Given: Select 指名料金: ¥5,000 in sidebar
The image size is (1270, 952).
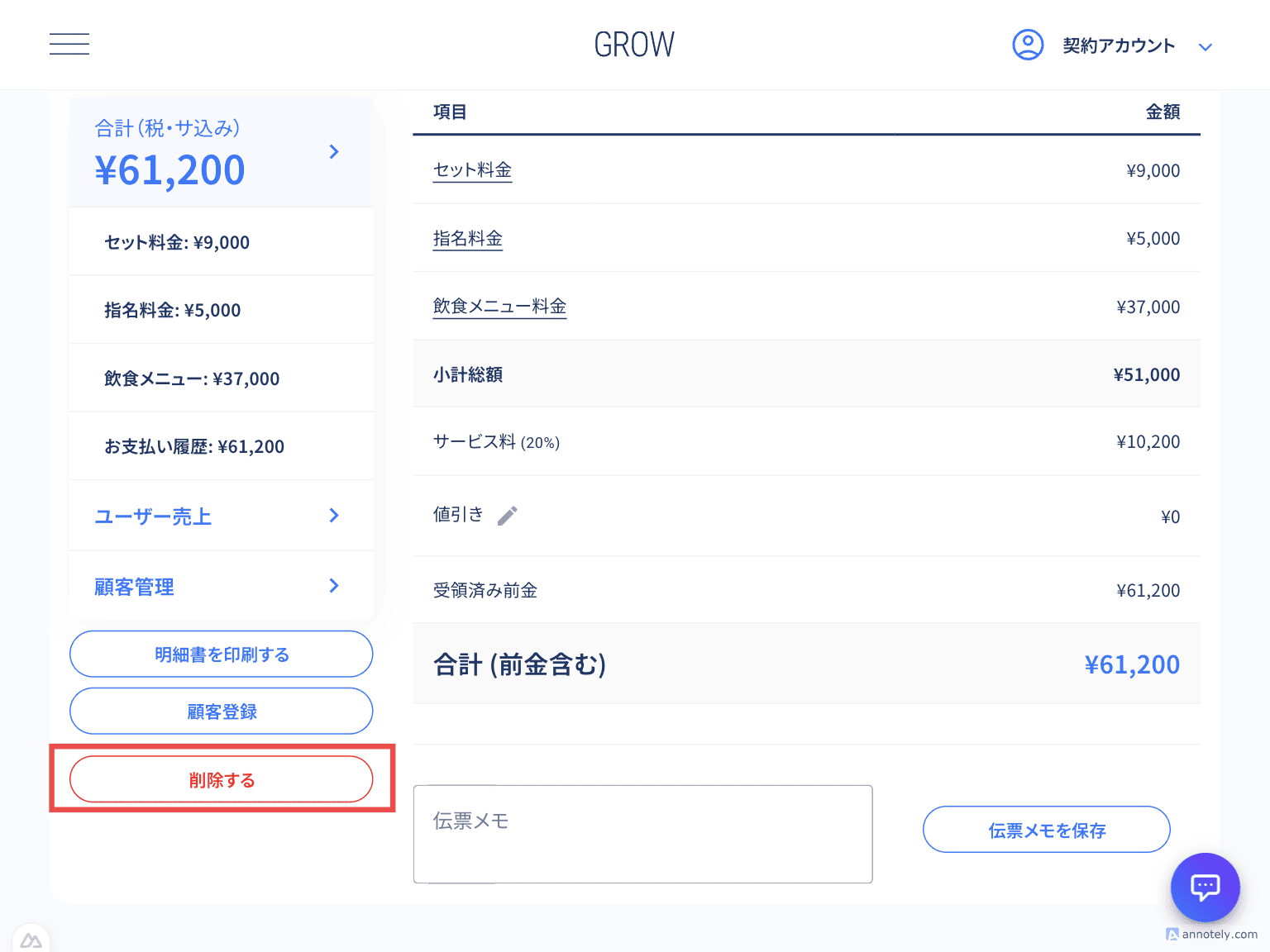Looking at the screenshot, I should coord(173,310).
